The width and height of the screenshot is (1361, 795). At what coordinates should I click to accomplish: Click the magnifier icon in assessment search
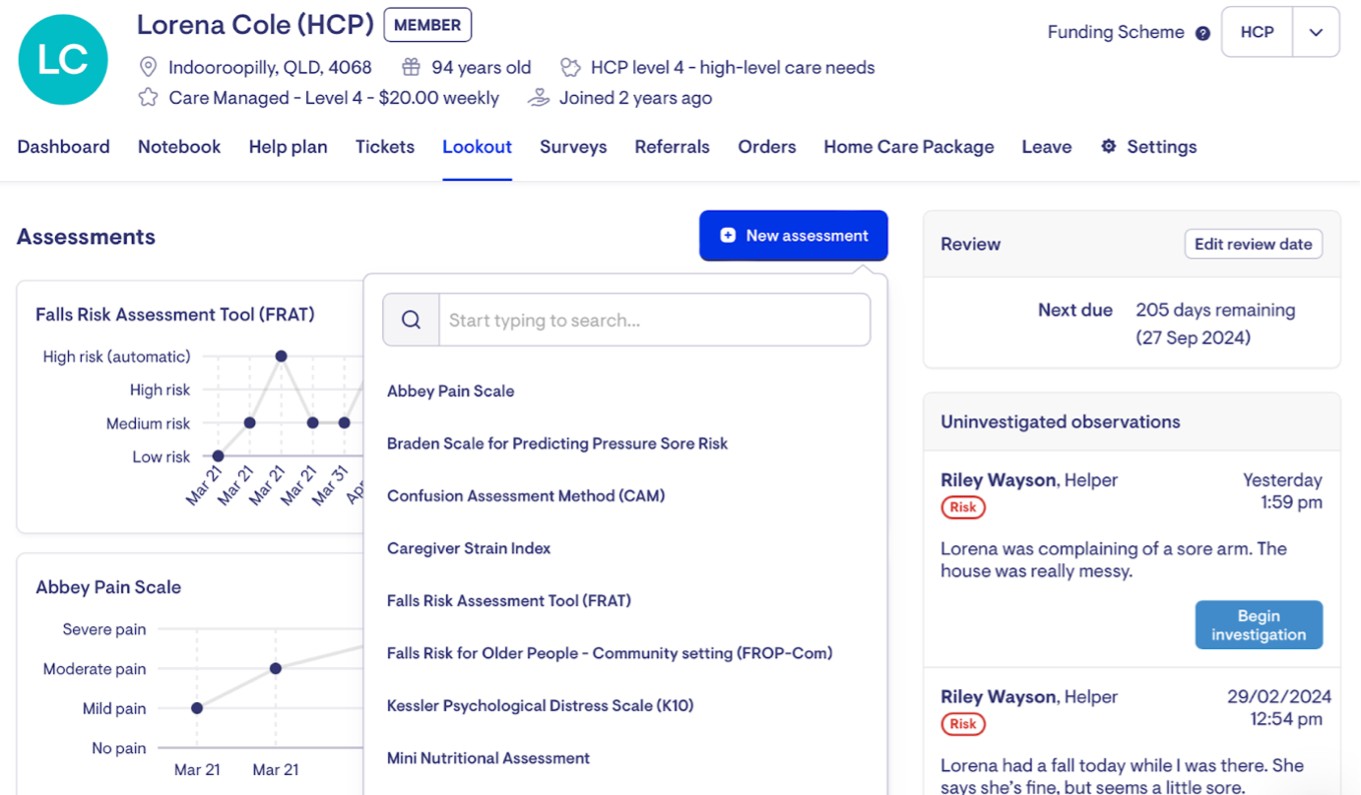click(411, 320)
